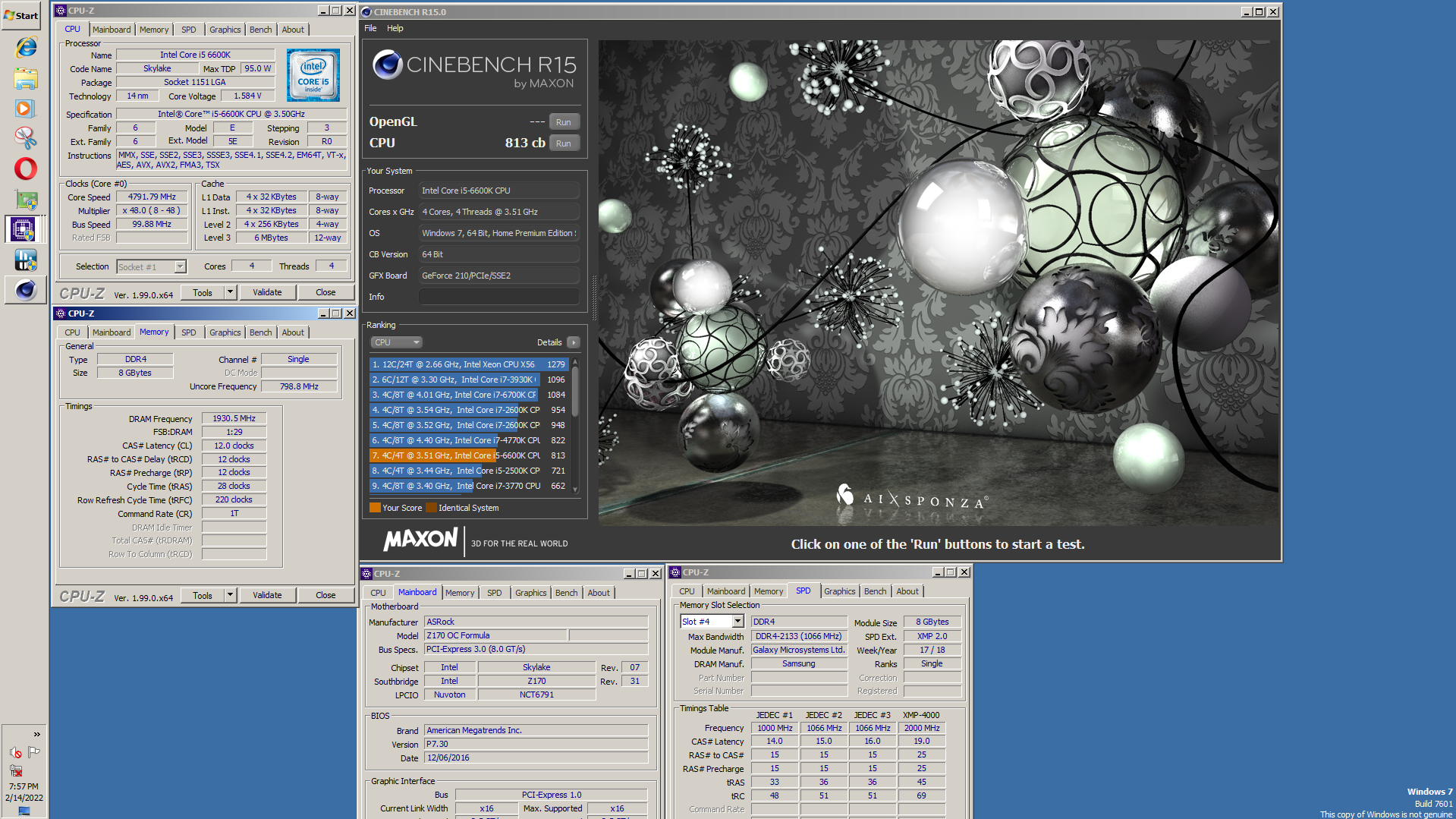Image resolution: width=1456 pixels, height=819 pixels.
Task: Click the CPU-Z Mainboard window title icon
Action: tap(367, 574)
